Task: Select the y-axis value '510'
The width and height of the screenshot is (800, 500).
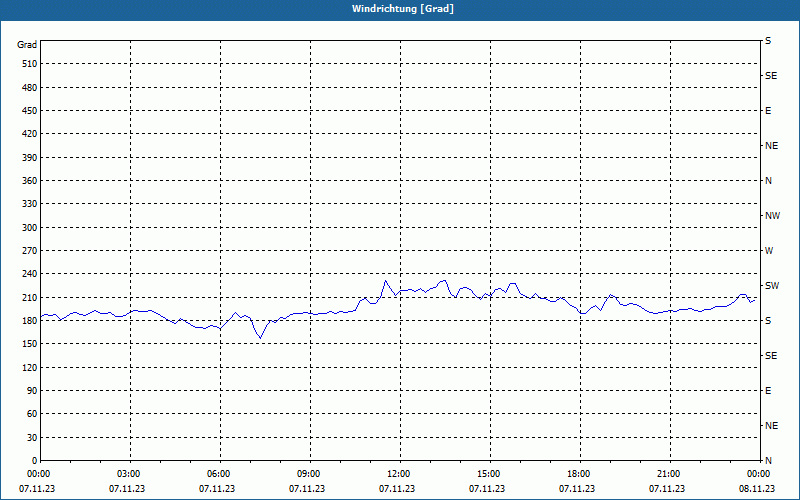Action: tap(30, 64)
